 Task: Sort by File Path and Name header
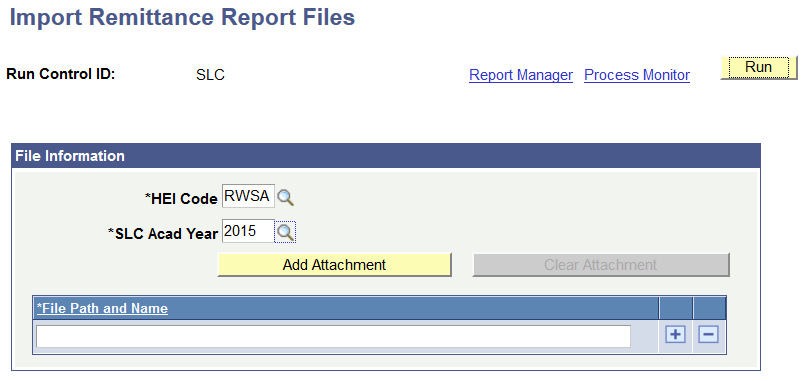(102, 309)
